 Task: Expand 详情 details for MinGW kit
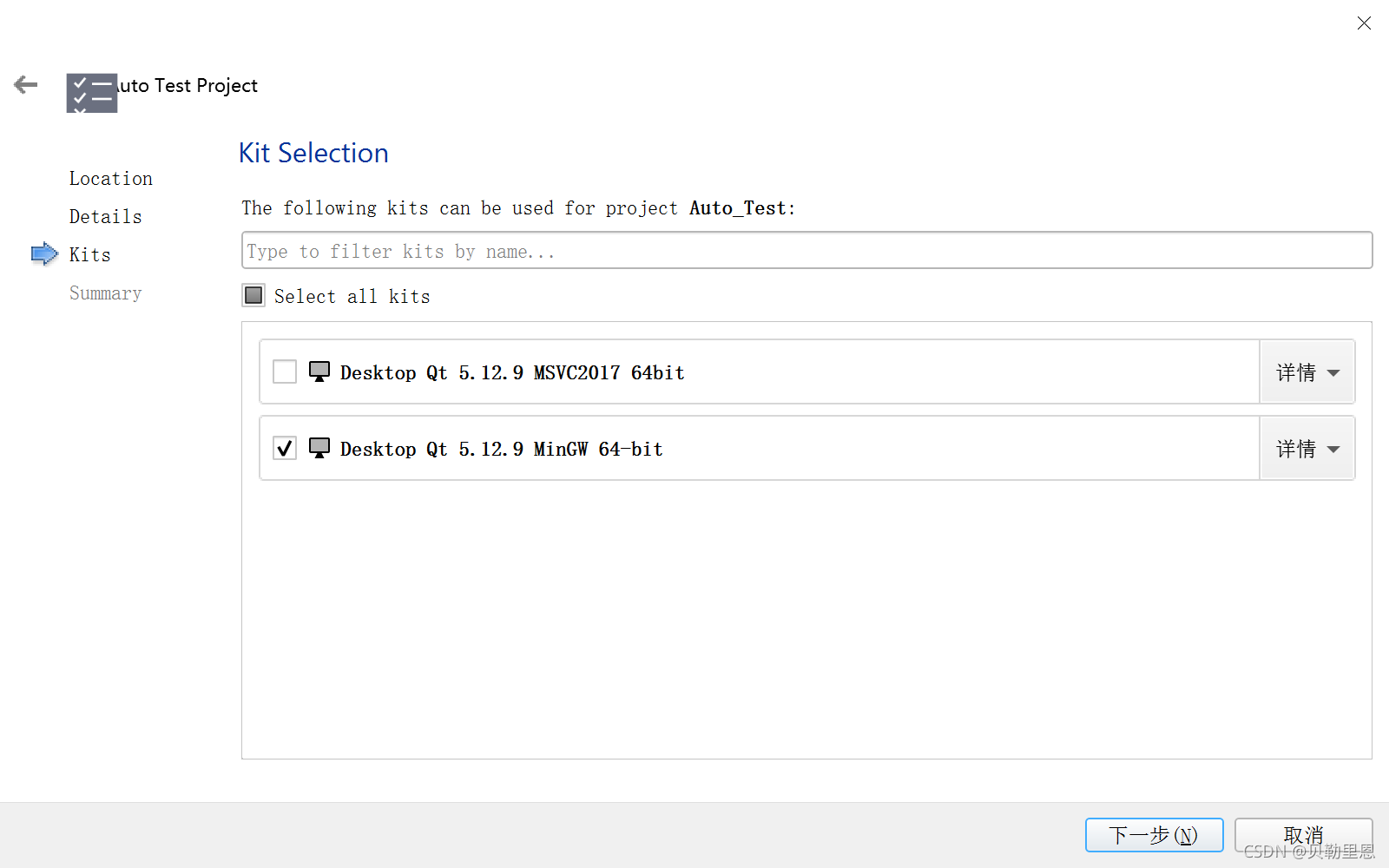[x=1307, y=449]
